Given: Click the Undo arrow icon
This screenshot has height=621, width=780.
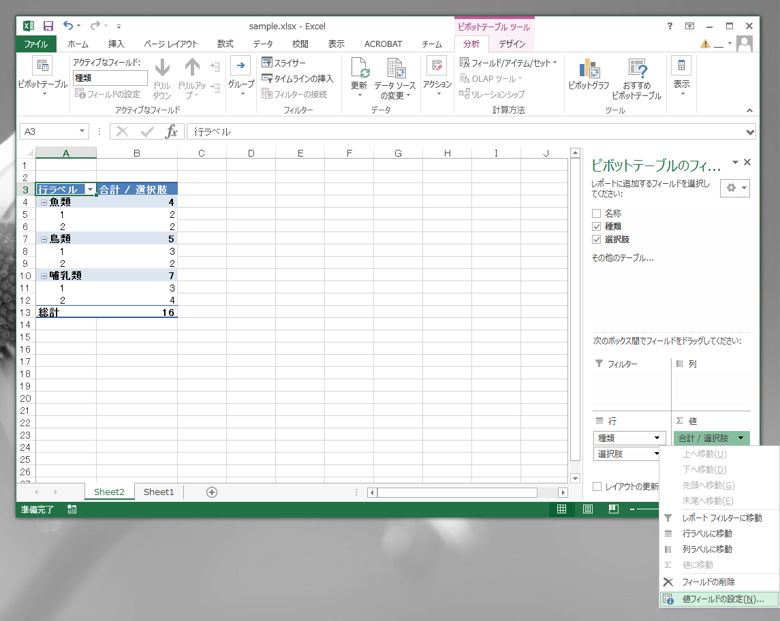Looking at the screenshot, I should 68,25.
